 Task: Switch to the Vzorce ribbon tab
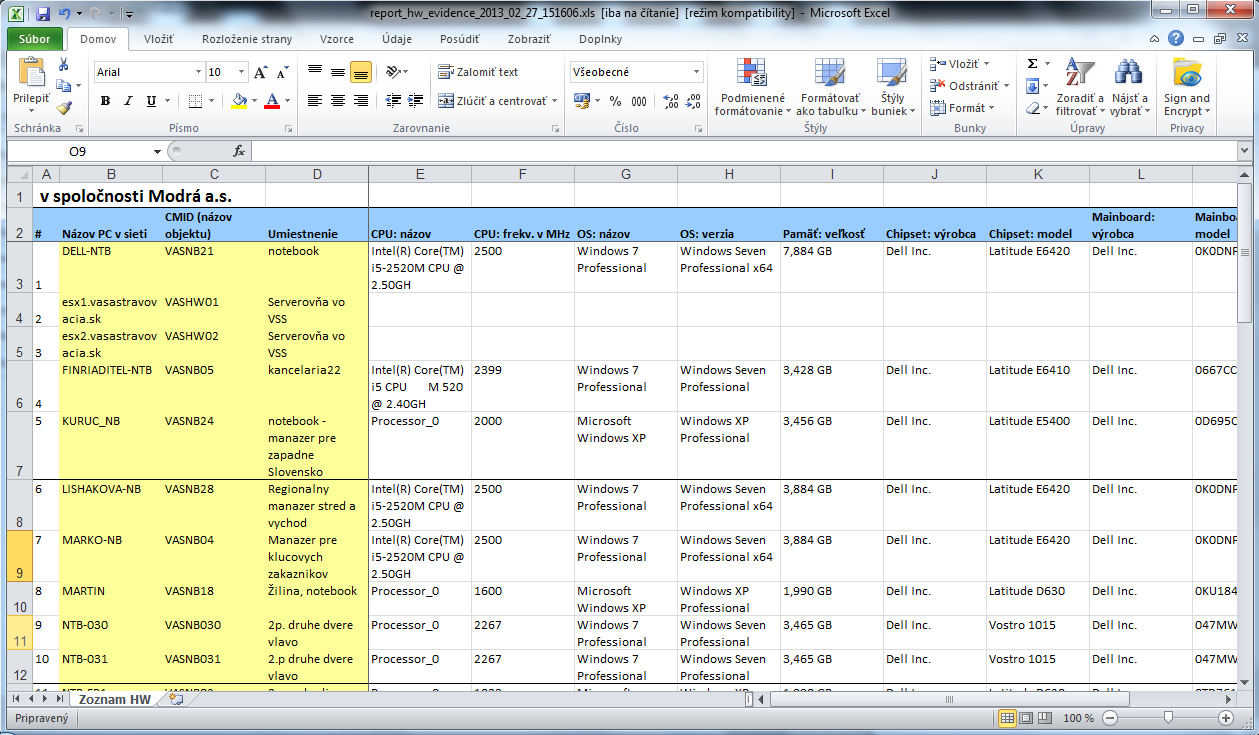click(x=337, y=39)
